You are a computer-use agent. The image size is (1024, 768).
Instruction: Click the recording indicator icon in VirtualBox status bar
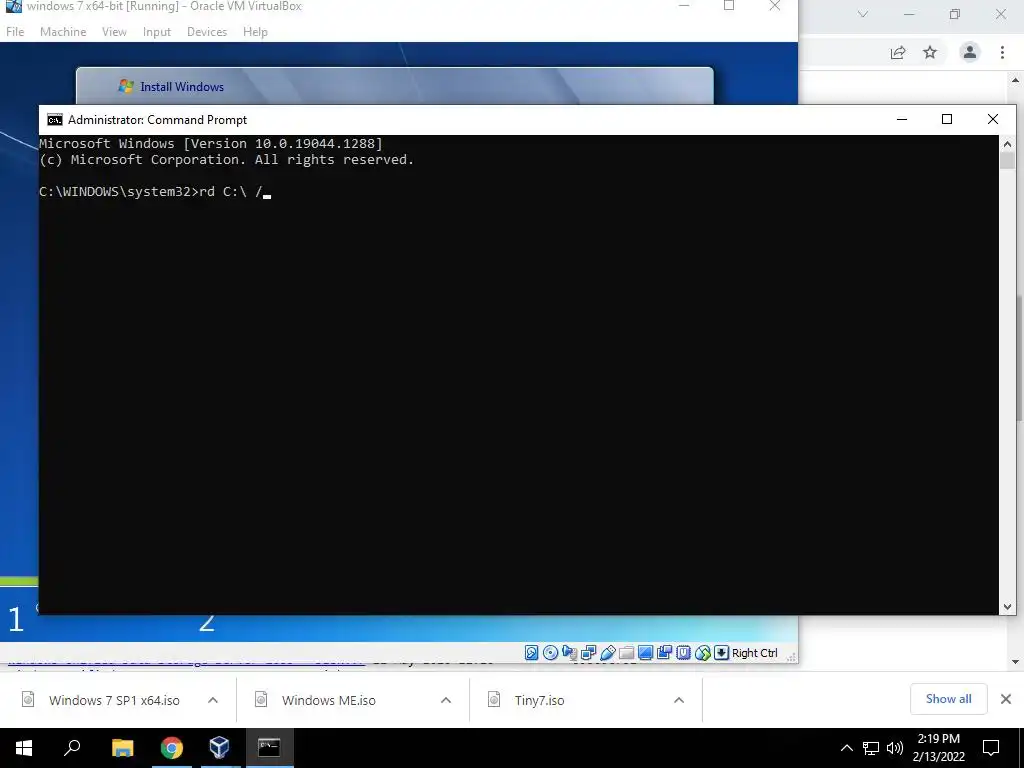click(664, 652)
